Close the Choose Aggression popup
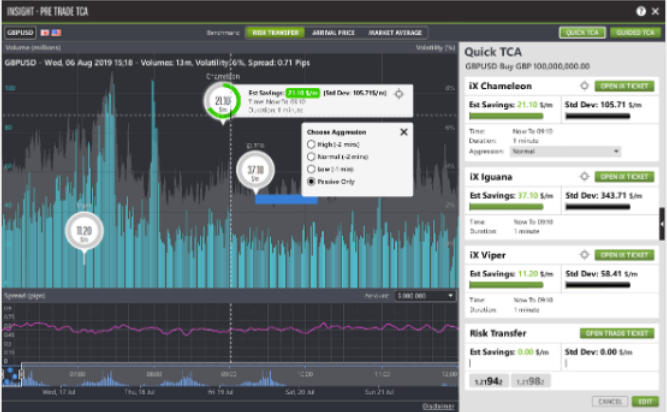The width and height of the screenshot is (667, 412). (x=404, y=132)
